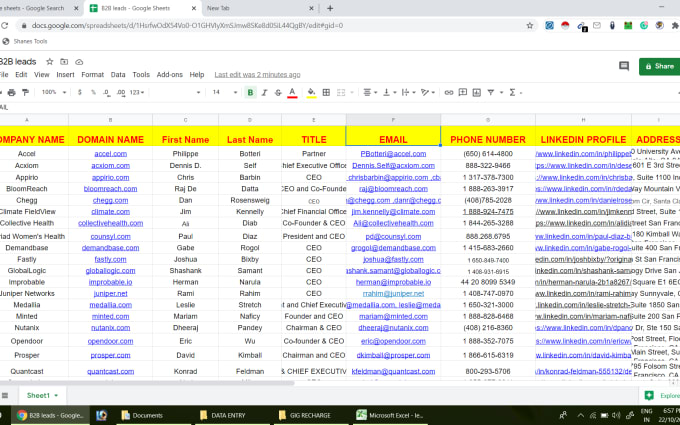The image size is (680, 425).
Task: Open the Add-ons menu
Action: (170, 75)
